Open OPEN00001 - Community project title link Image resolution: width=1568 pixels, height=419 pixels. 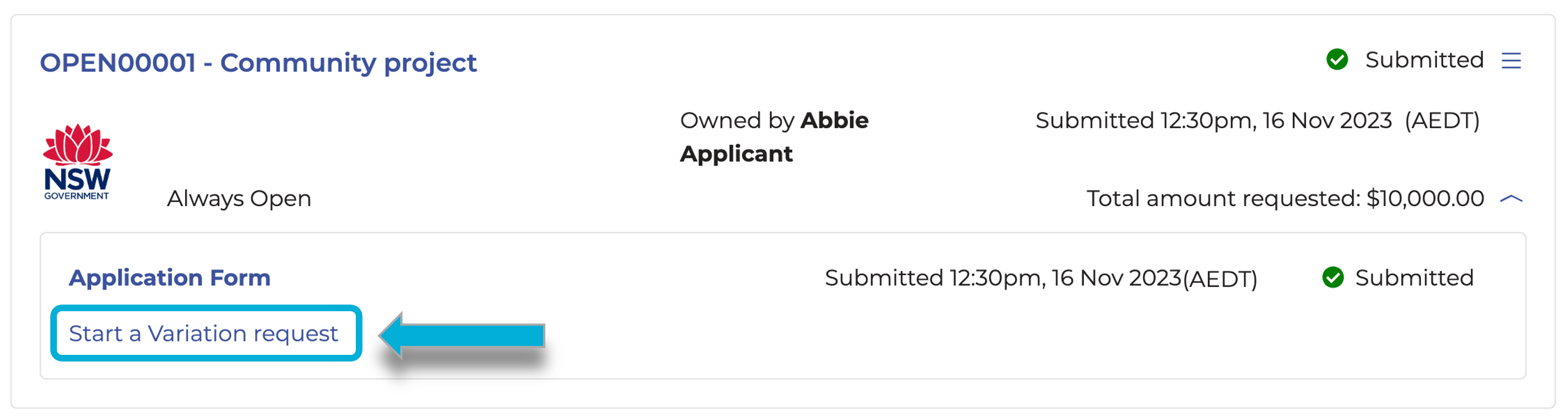pos(258,62)
